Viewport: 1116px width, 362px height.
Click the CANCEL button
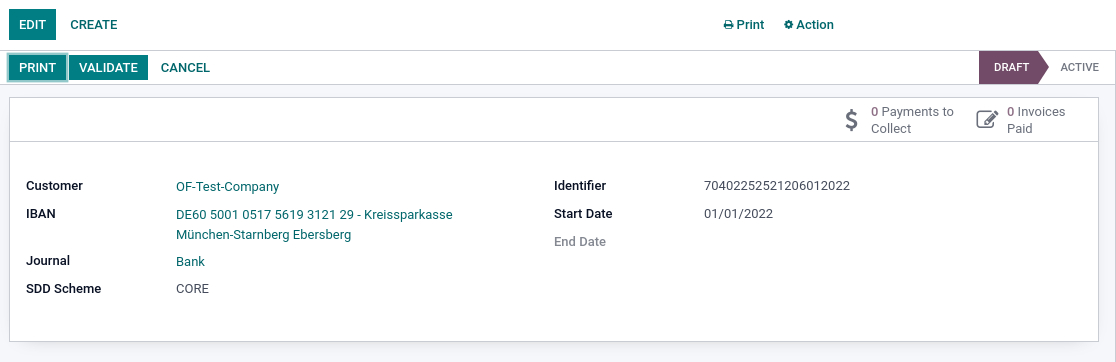point(185,68)
